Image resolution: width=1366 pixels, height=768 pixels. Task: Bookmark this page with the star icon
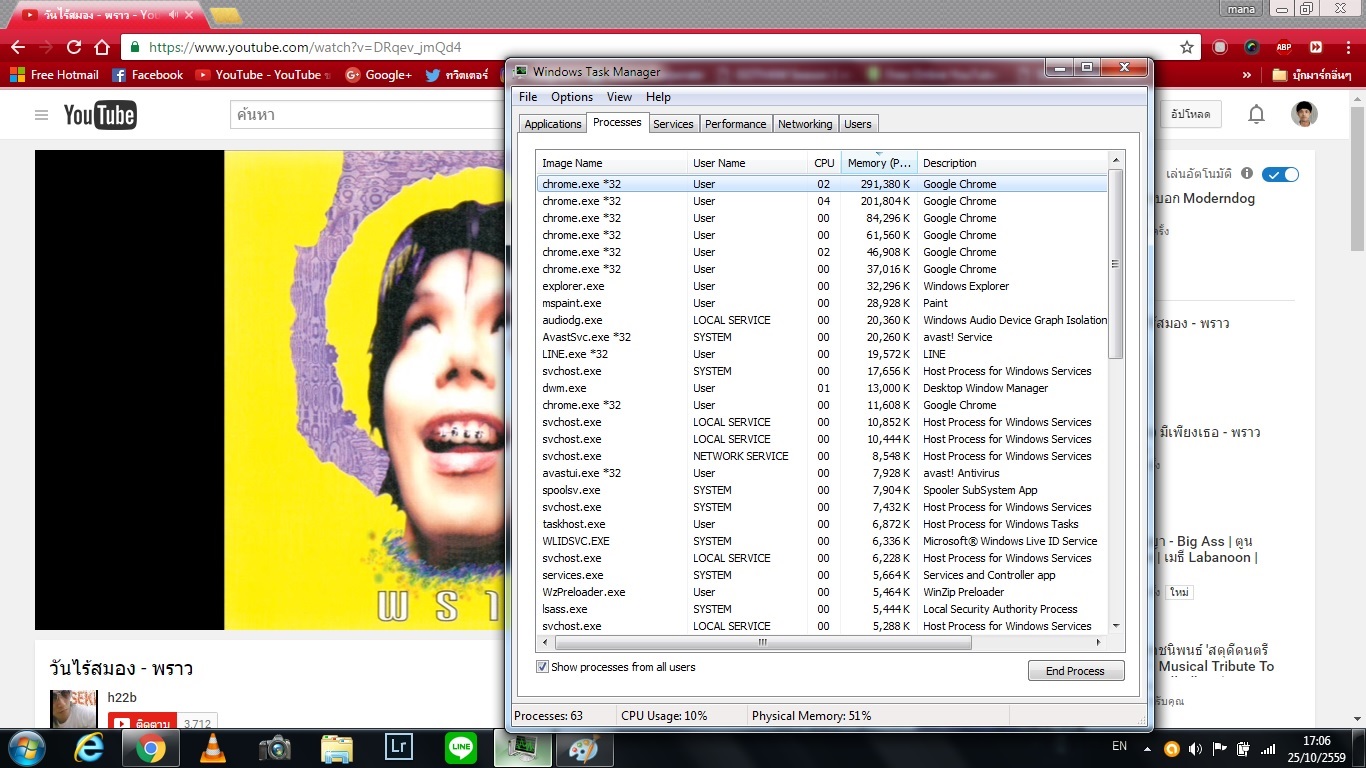click(x=1187, y=47)
